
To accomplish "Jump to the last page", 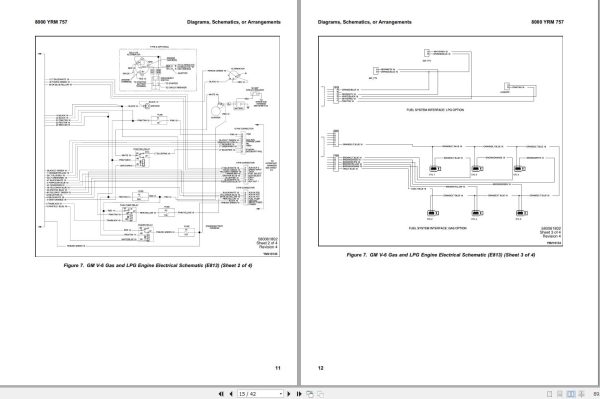I will point(299,394).
